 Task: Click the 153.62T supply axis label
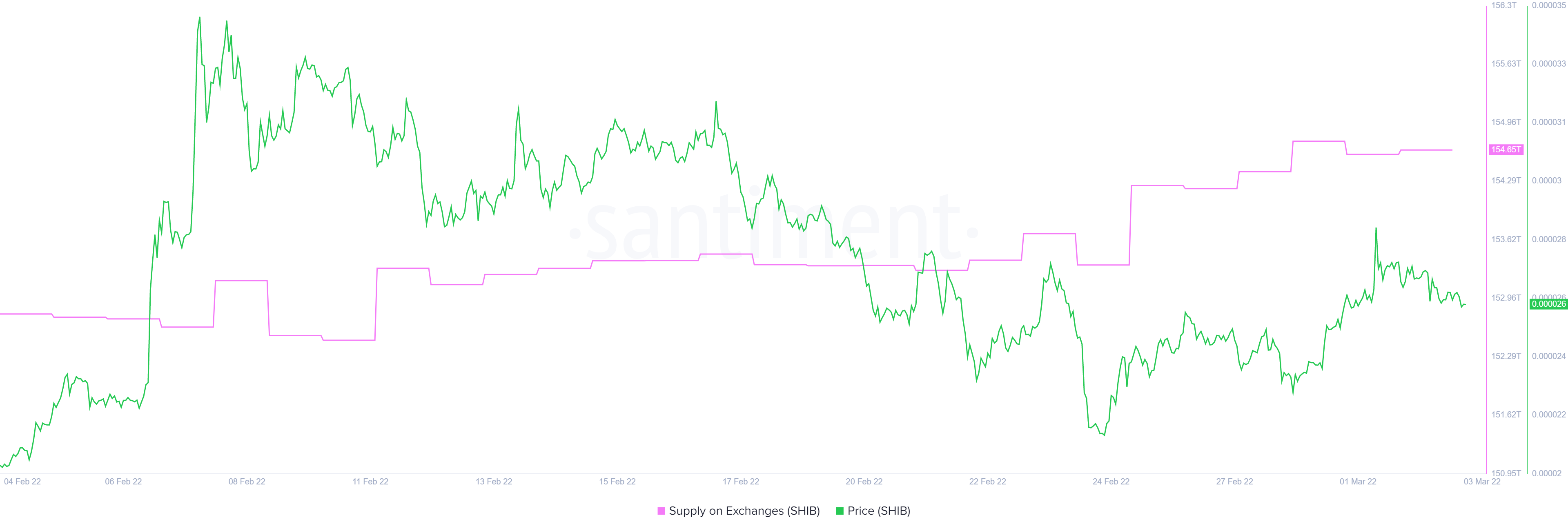tap(1505, 239)
